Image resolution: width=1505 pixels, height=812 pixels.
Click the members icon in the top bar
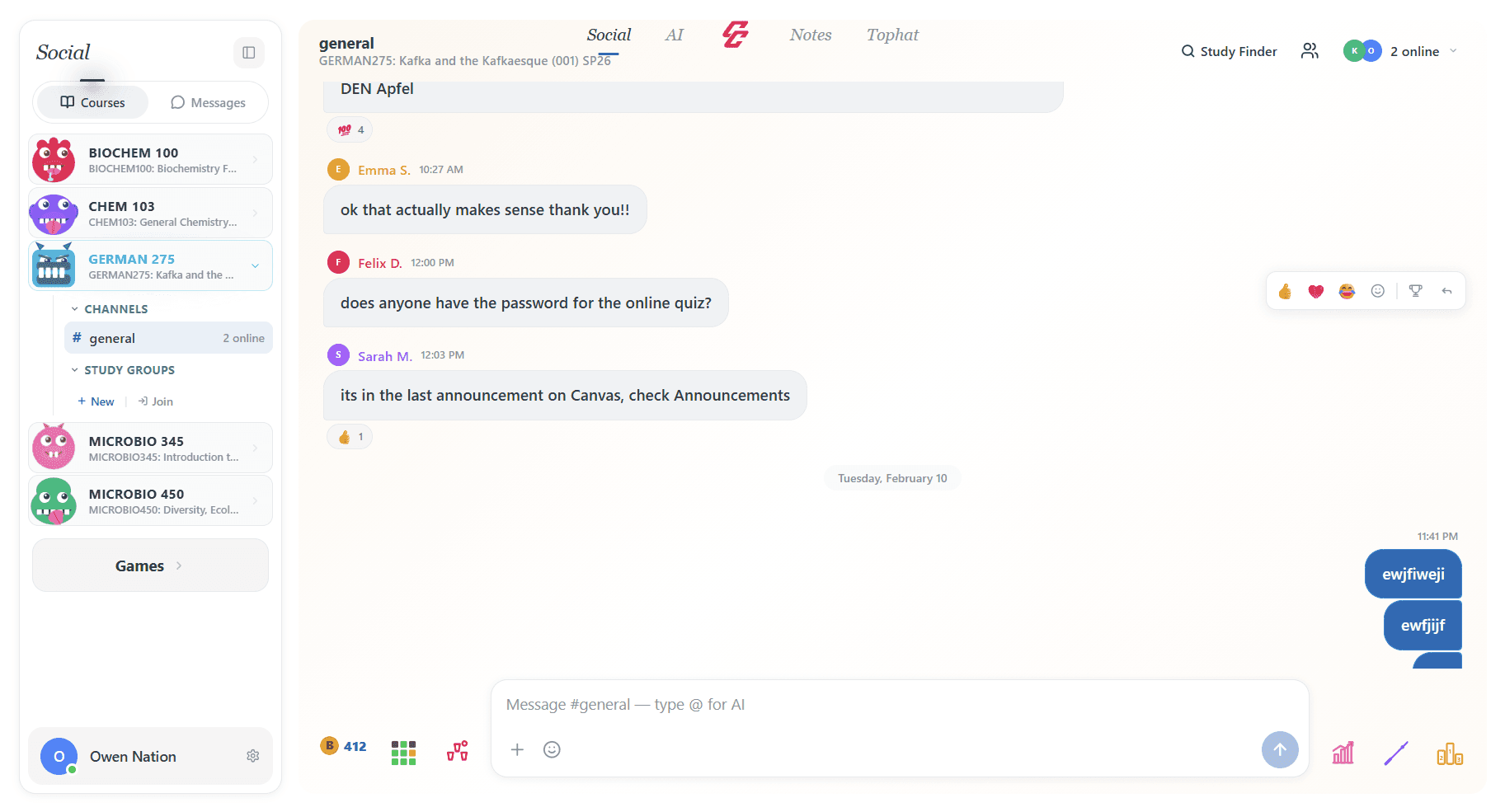click(x=1310, y=50)
